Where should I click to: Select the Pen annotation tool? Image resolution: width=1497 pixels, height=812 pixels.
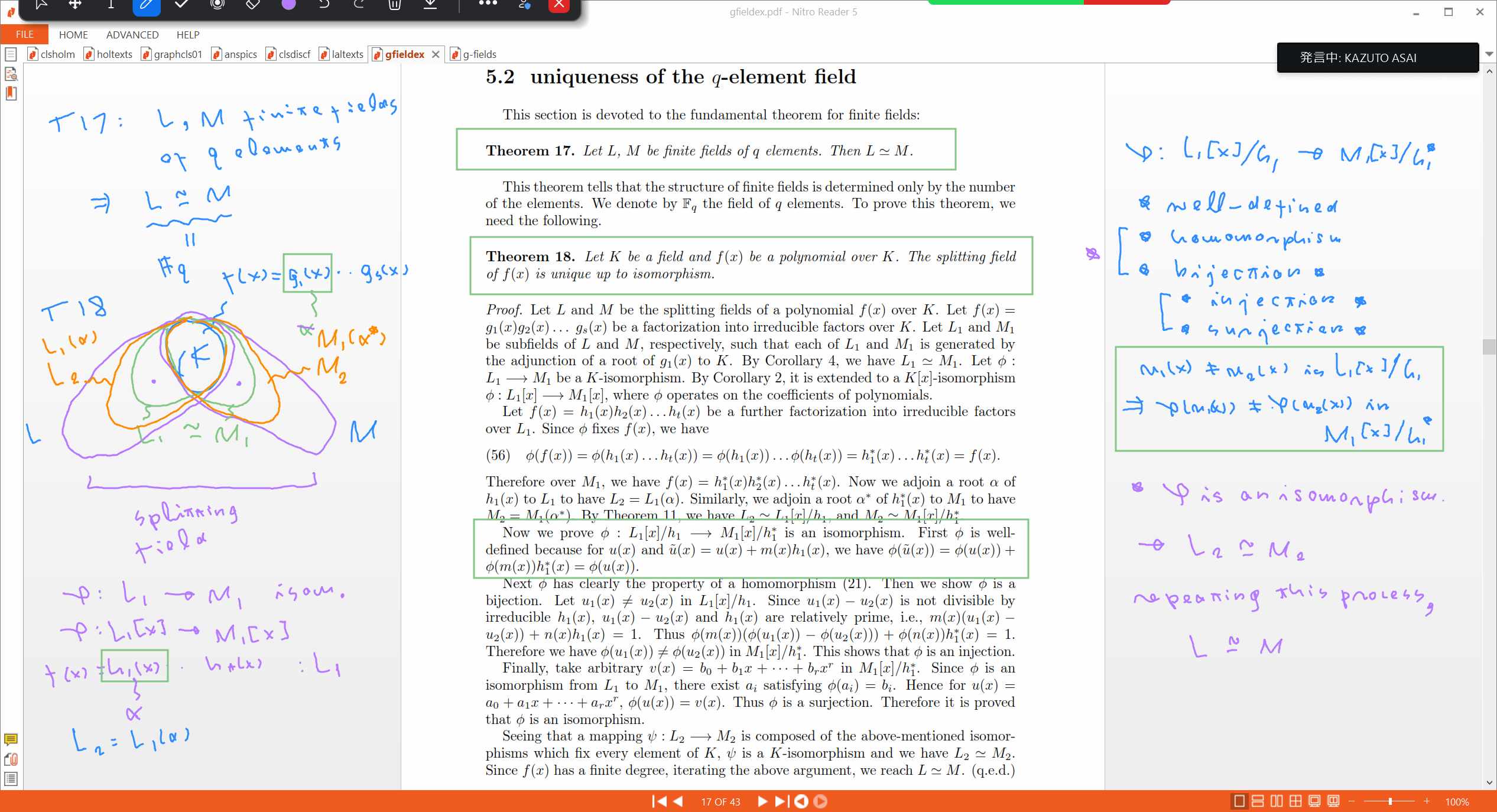(x=146, y=6)
